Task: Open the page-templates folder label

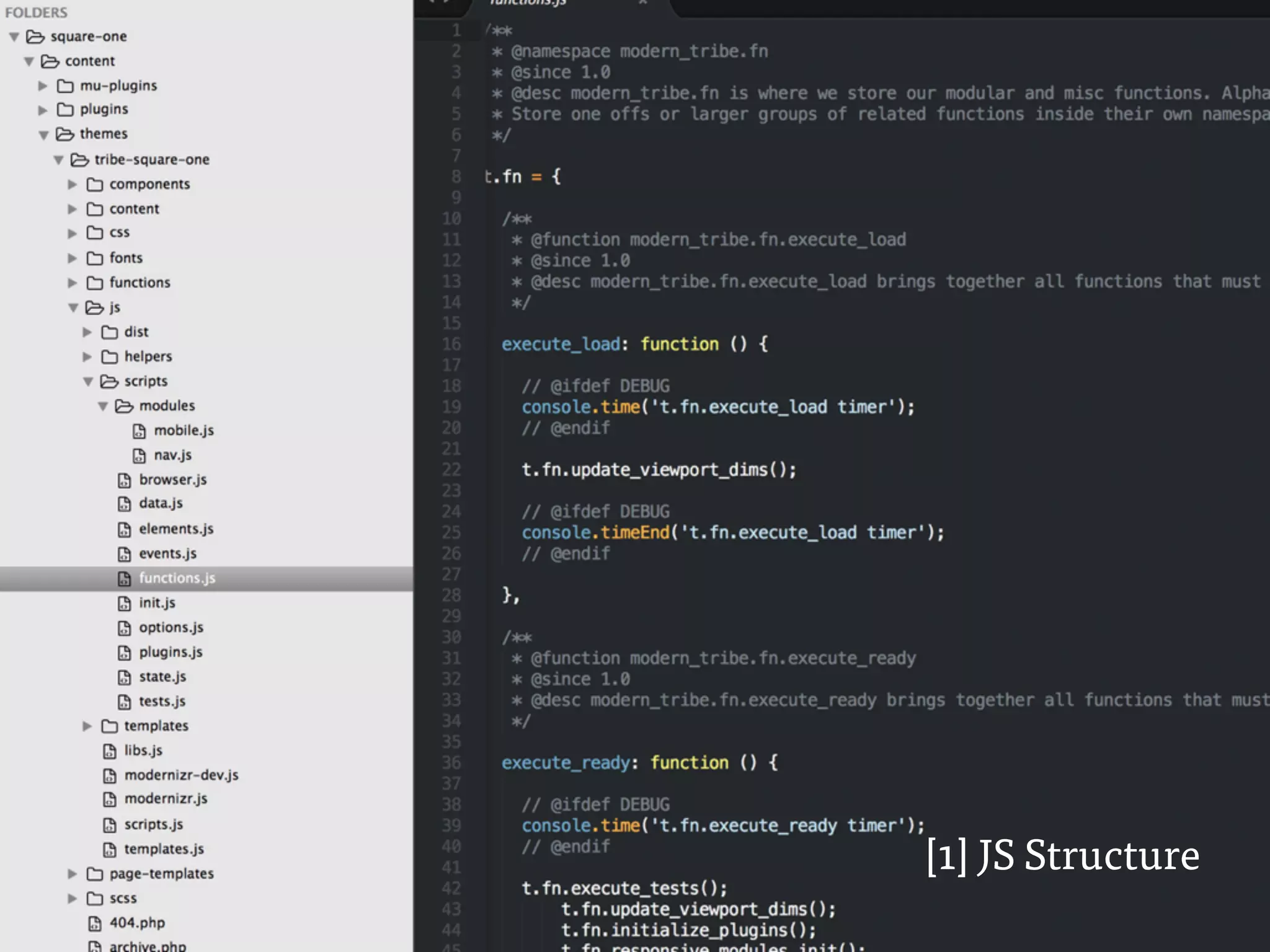Action: point(162,874)
